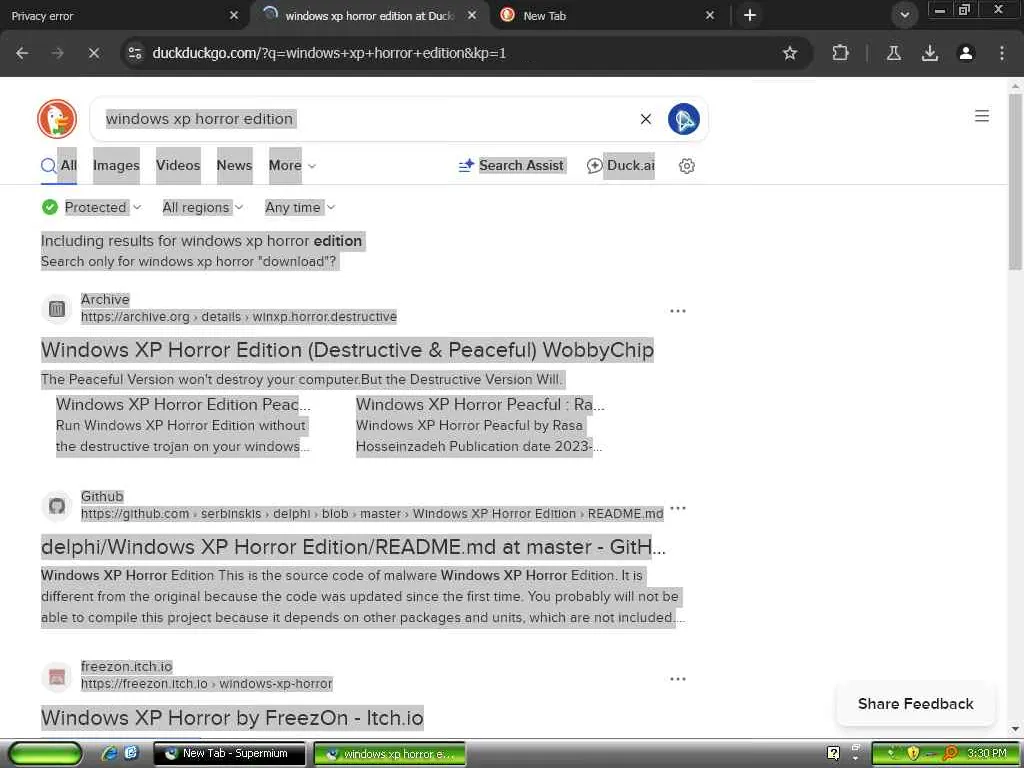Open Windows XP Horror by FreezOn result

click(232, 718)
